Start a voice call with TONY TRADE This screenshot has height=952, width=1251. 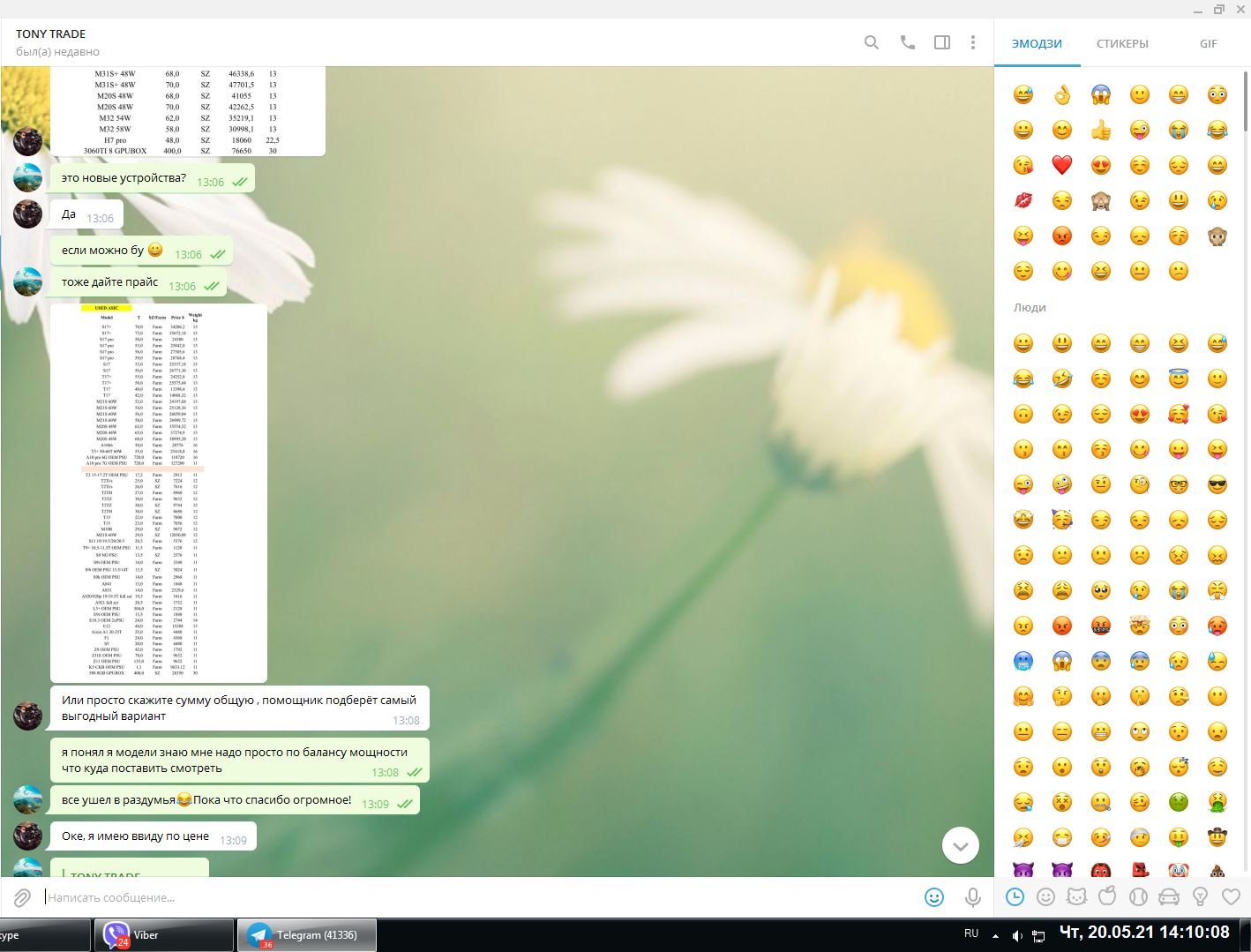click(x=907, y=42)
